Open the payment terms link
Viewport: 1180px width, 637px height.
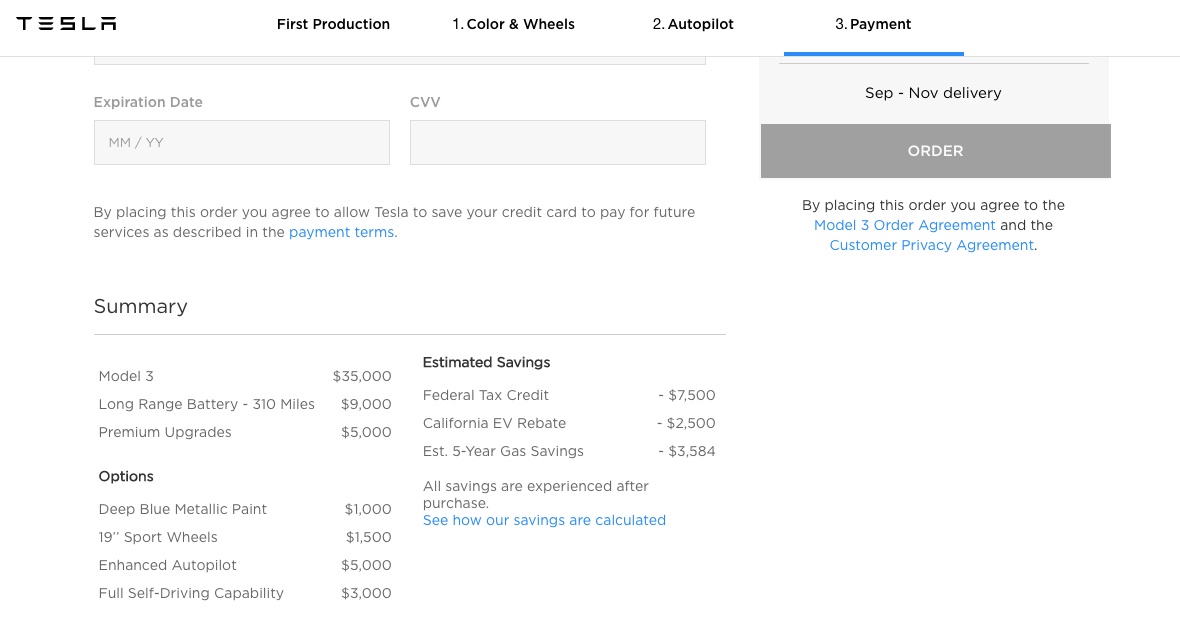pos(341,232)
